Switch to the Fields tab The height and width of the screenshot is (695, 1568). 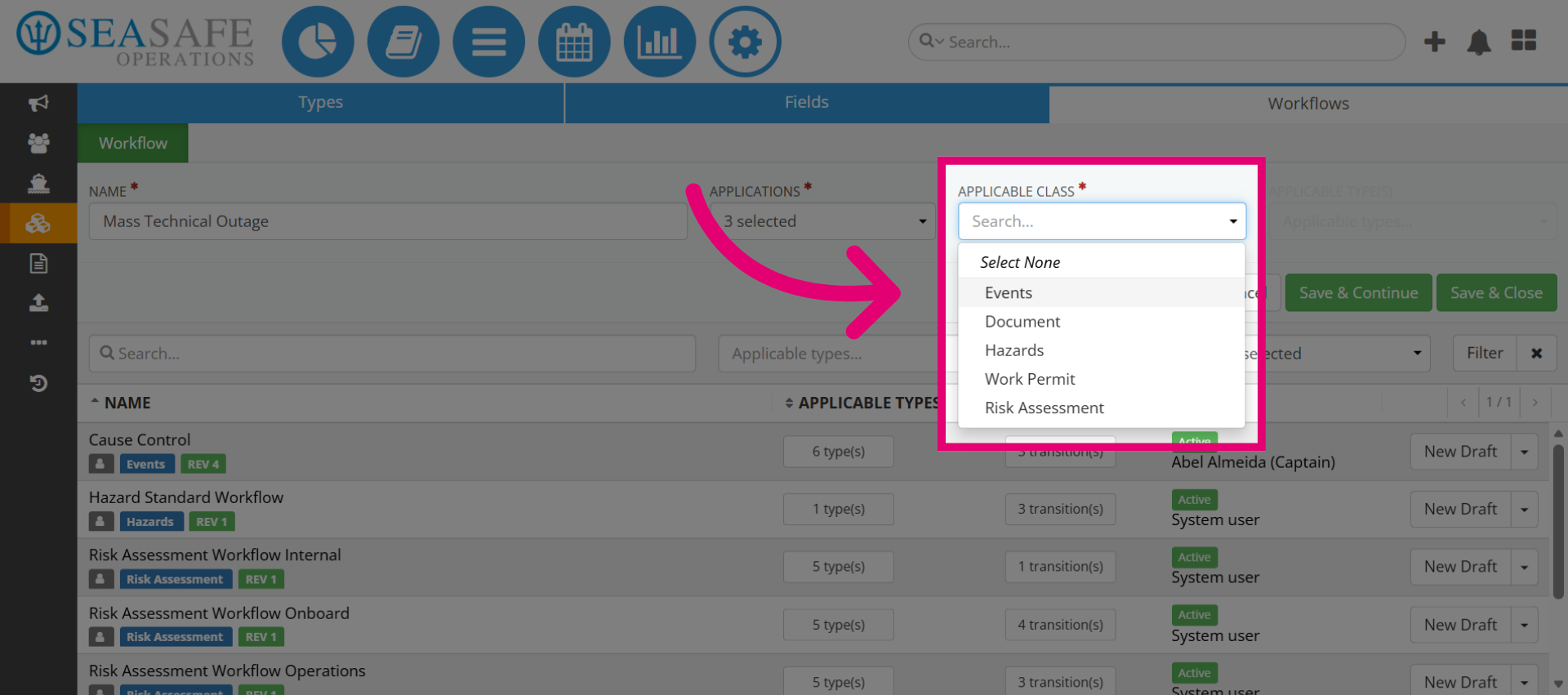807,103
